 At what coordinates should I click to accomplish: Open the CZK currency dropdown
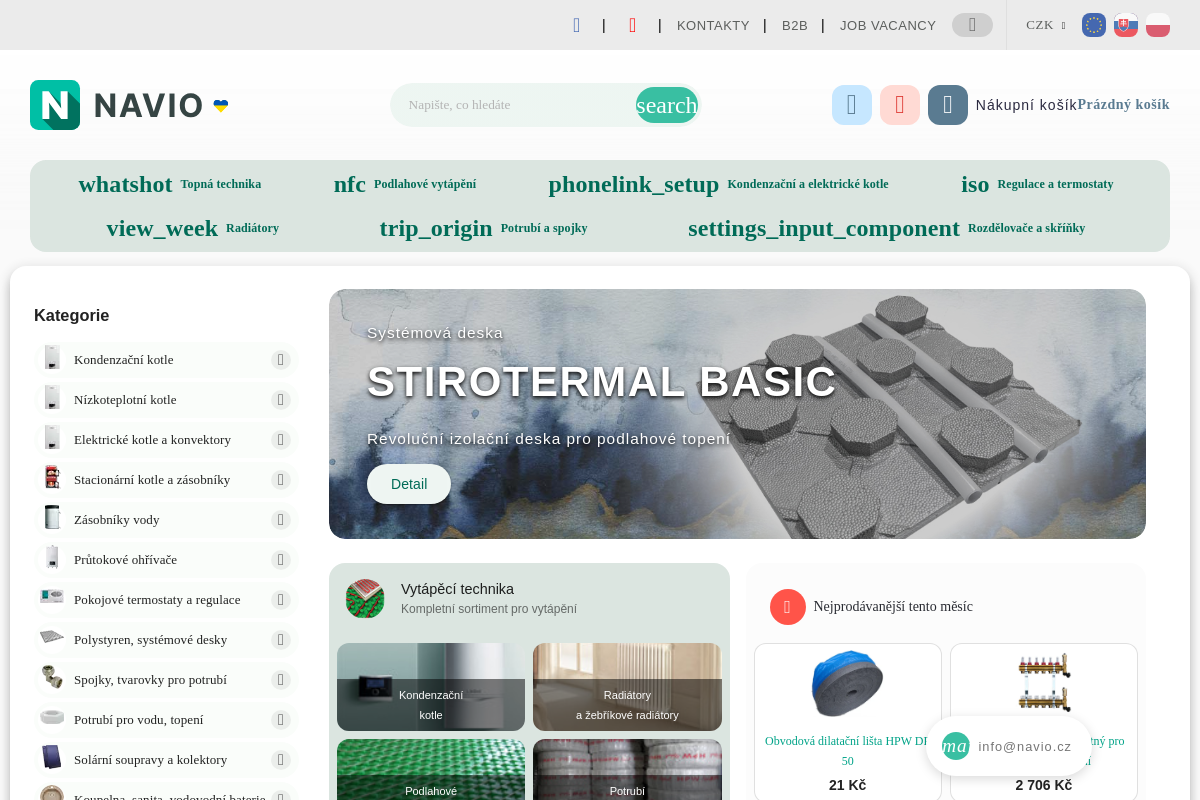1046,25
